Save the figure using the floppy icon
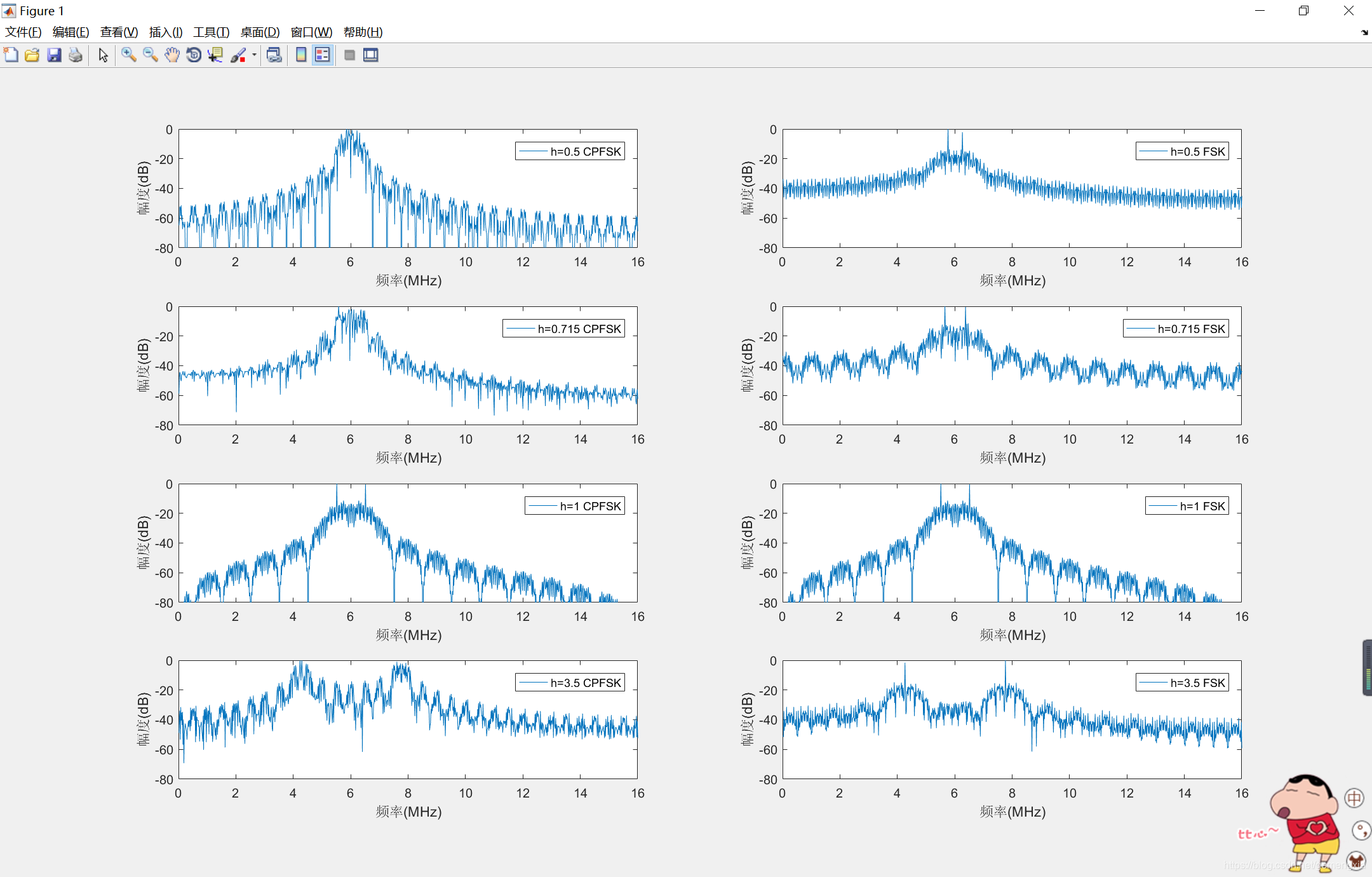Viewport: 1372px width, 877px height. coord(54,55)
